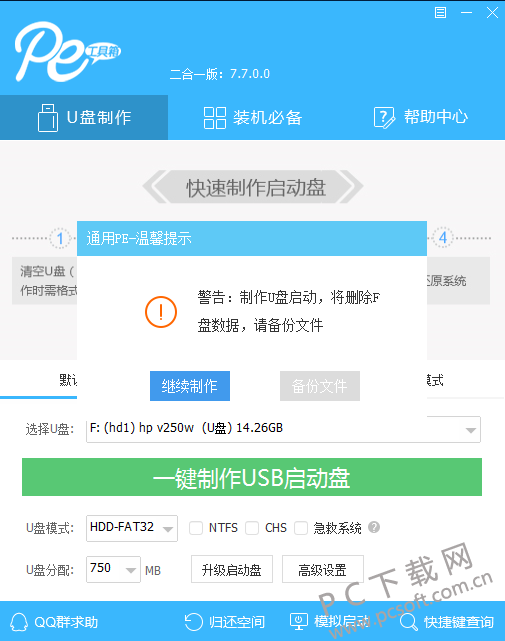This screenshot has width=505, height=641.
Task: Click the 模拟启动 monitor icon
Action: pyautogui.click(x=299, y=622)
